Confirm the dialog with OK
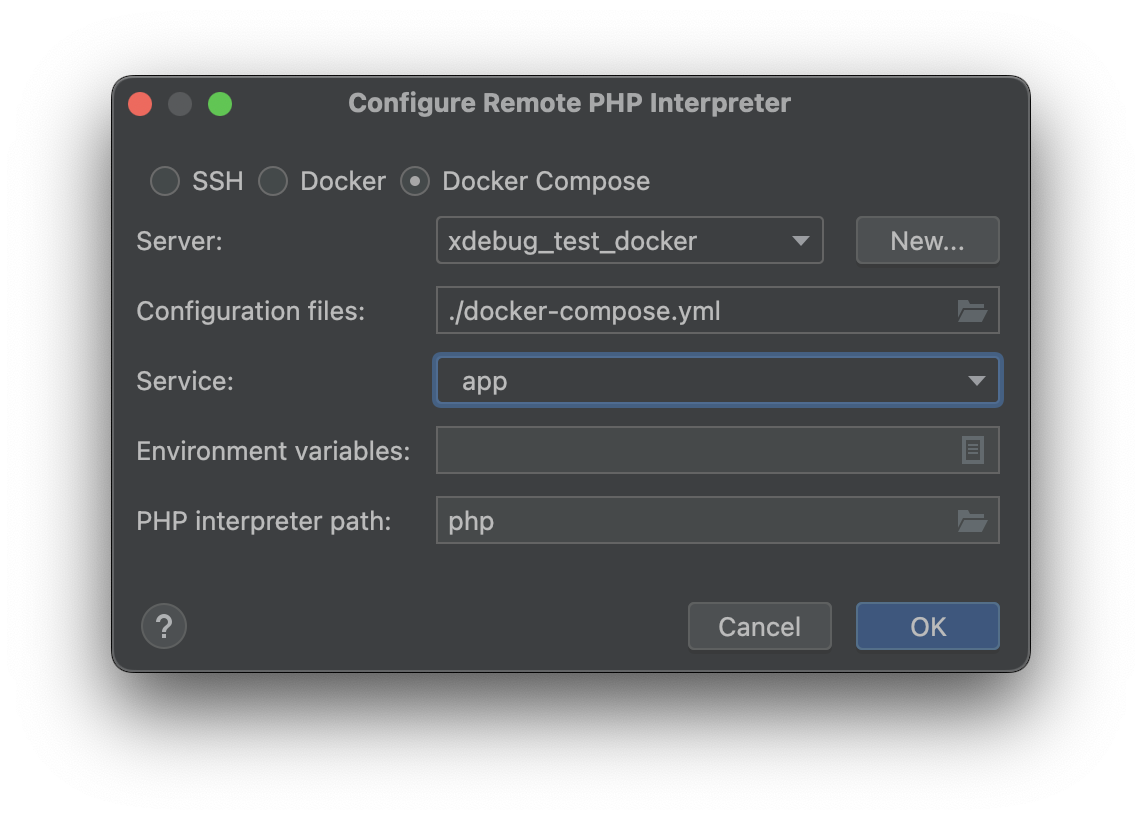Viewport: 1142px width, 820px height. (x=927, y=627)
